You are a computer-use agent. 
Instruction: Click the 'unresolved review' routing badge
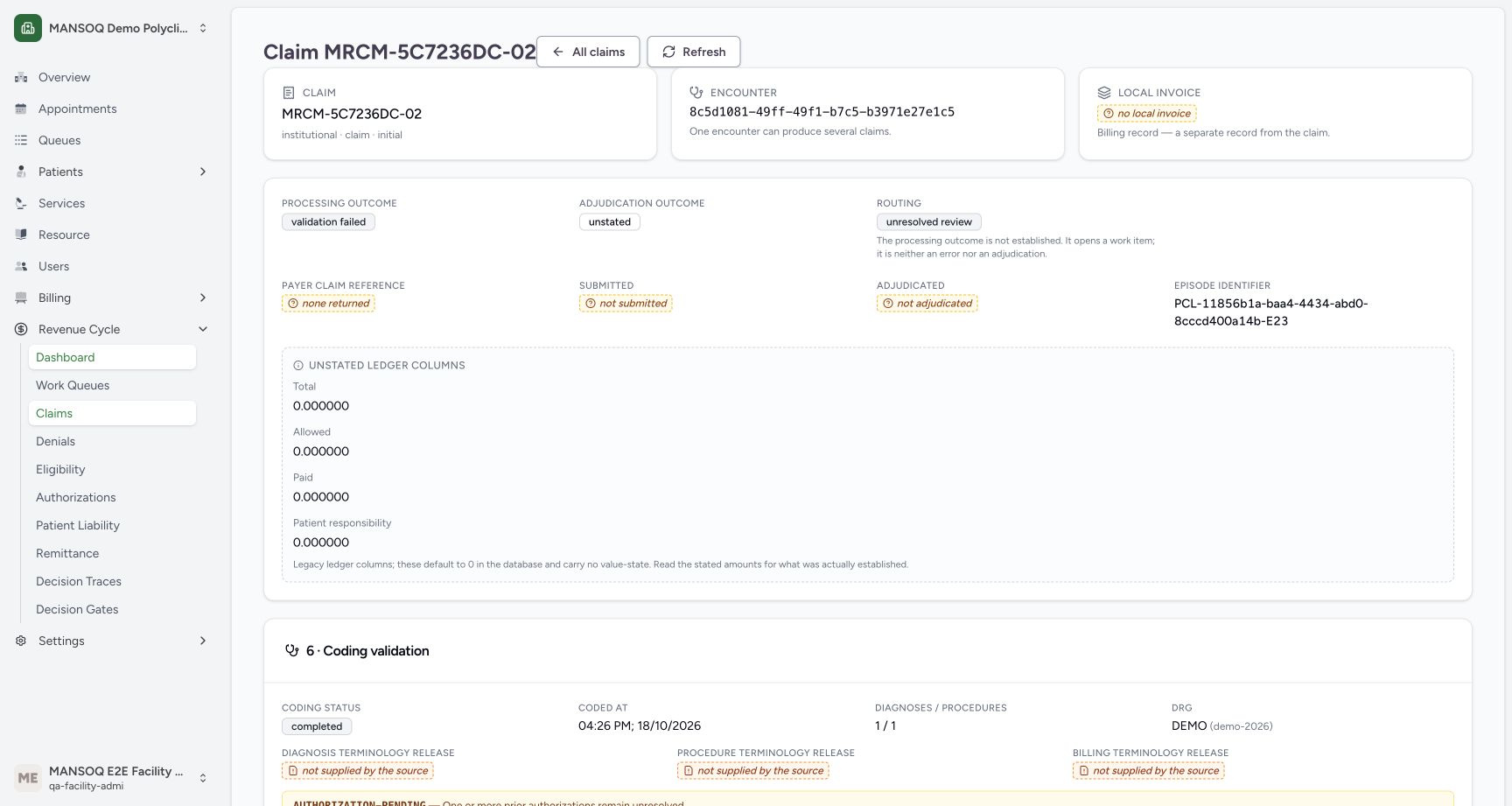tap(929, 222)
